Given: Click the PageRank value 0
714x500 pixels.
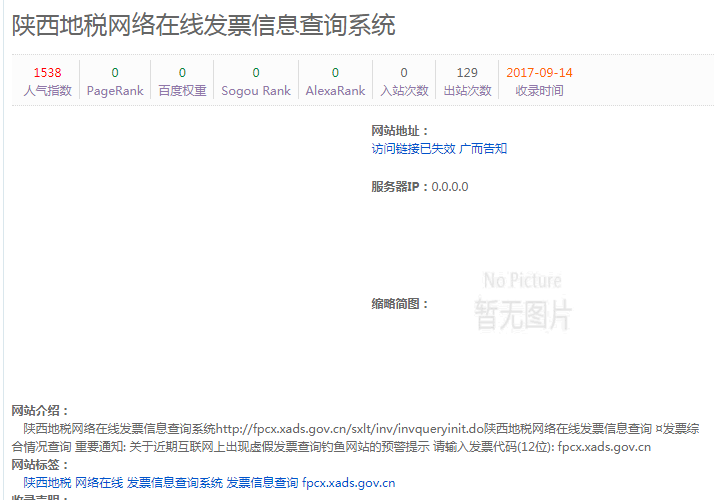Looking at the screenshot, I should [115, 73].
